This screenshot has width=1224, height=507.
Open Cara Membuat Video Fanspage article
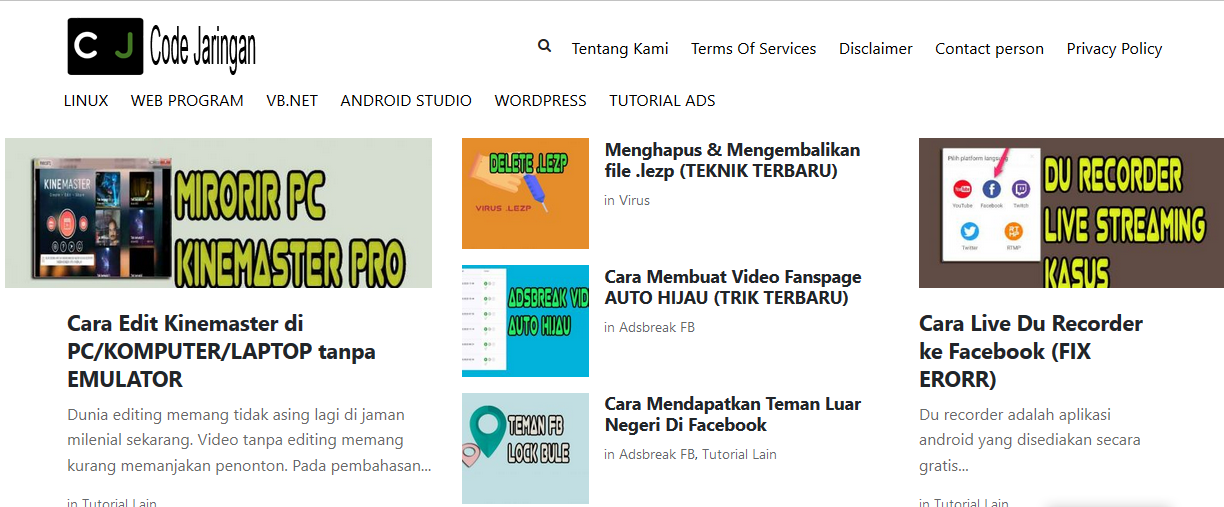click(x=733, y=287)
